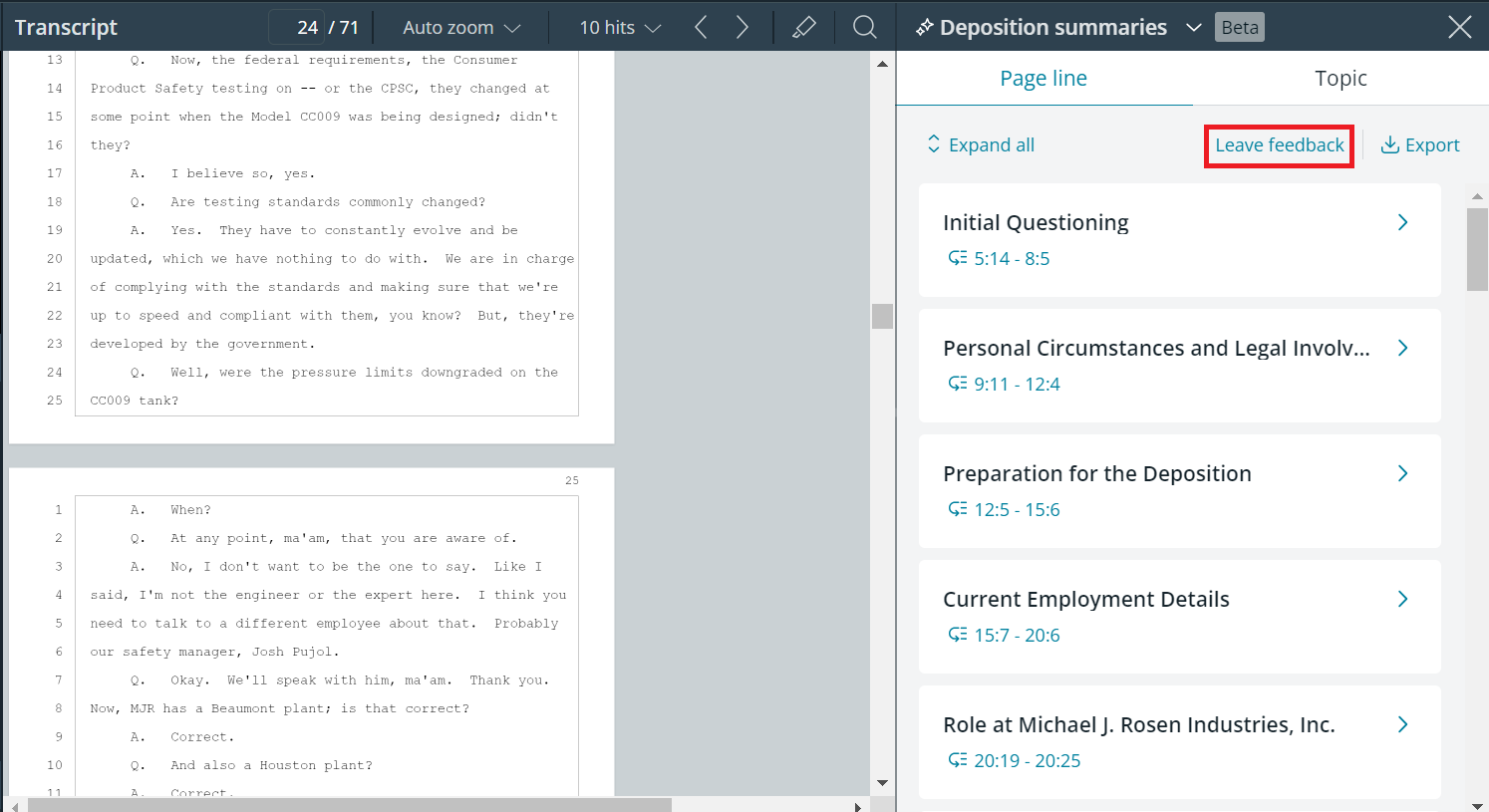
Task: Click the page-line icon under Current Employment Details
Action: tap(958, 635)
